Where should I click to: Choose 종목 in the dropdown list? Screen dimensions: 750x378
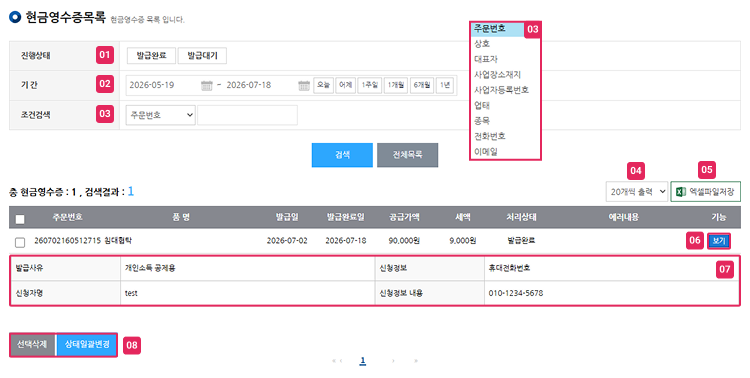pyautogui.click(x=482, y=121)
